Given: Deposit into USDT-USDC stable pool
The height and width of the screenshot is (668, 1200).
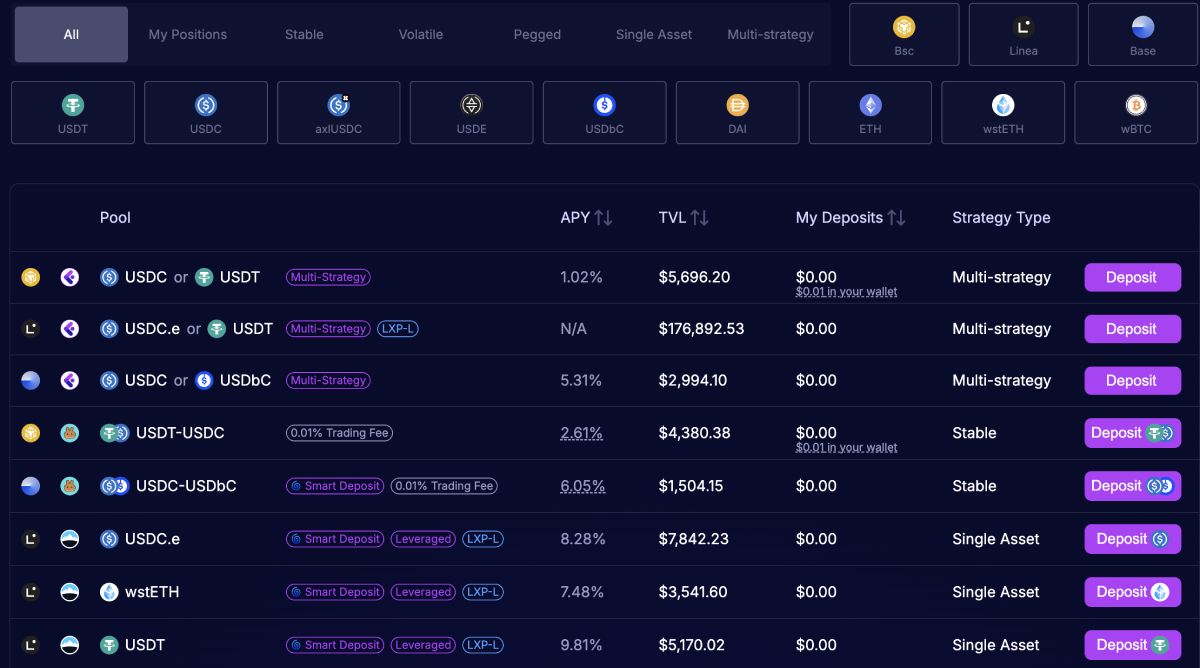Looking at the screenshot, I should (1132, 433).
